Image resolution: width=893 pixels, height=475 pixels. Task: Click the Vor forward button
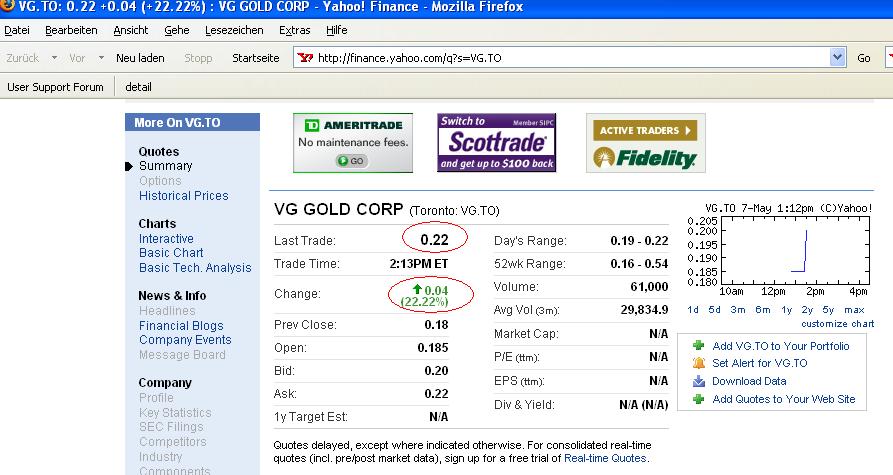click(x=77, y=58)
